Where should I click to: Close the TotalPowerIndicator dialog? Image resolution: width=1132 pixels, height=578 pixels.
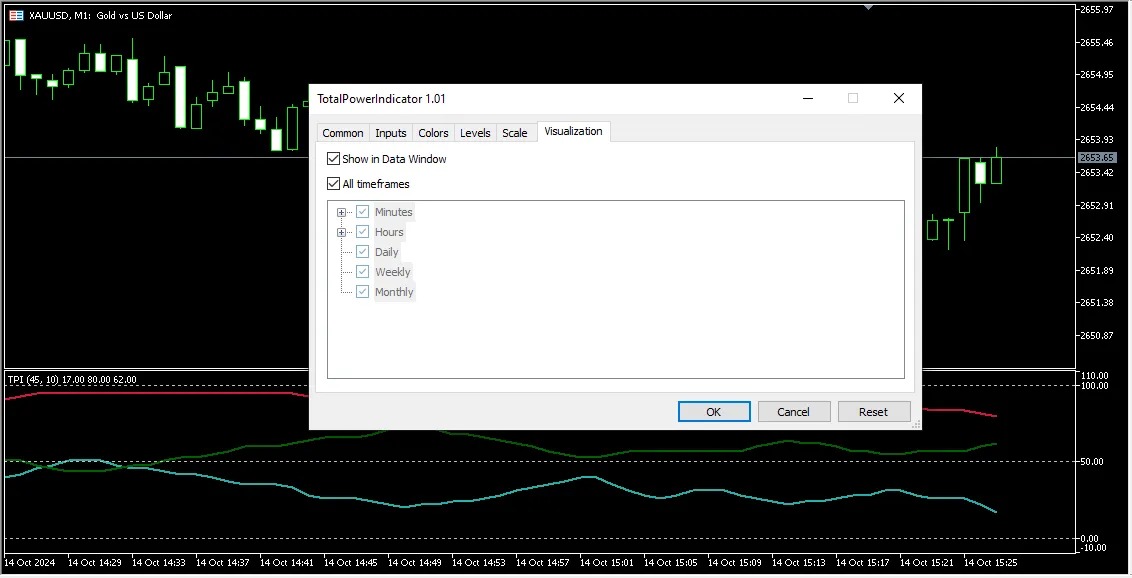[898, 98]
